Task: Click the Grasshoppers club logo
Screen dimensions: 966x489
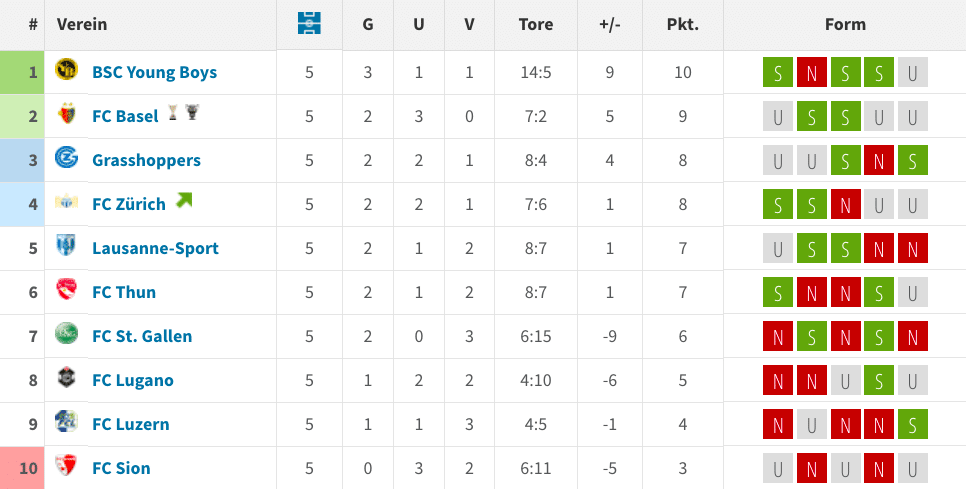Action: tap(66, 158)
